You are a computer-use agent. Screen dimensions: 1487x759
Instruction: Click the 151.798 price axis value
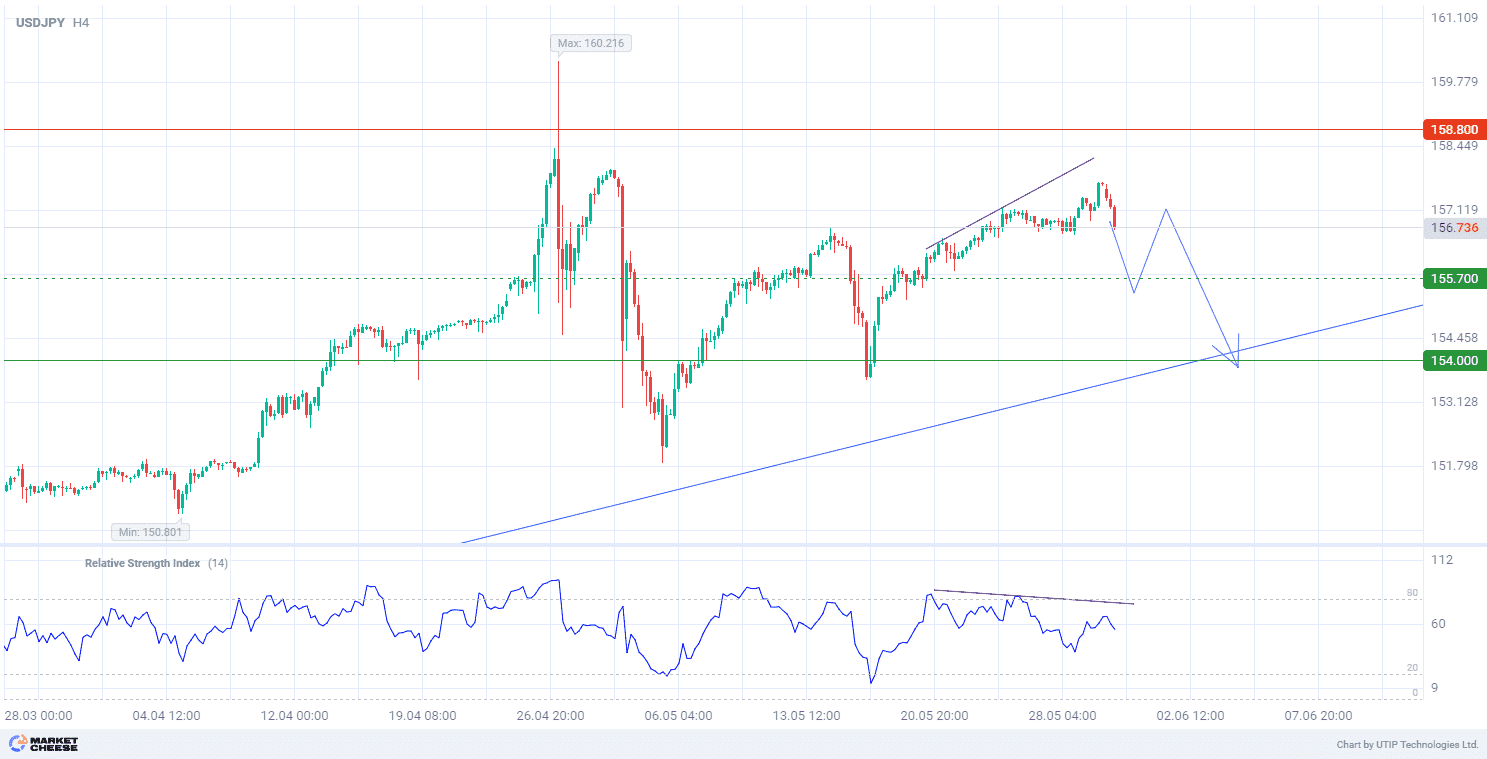[1455, 466]
